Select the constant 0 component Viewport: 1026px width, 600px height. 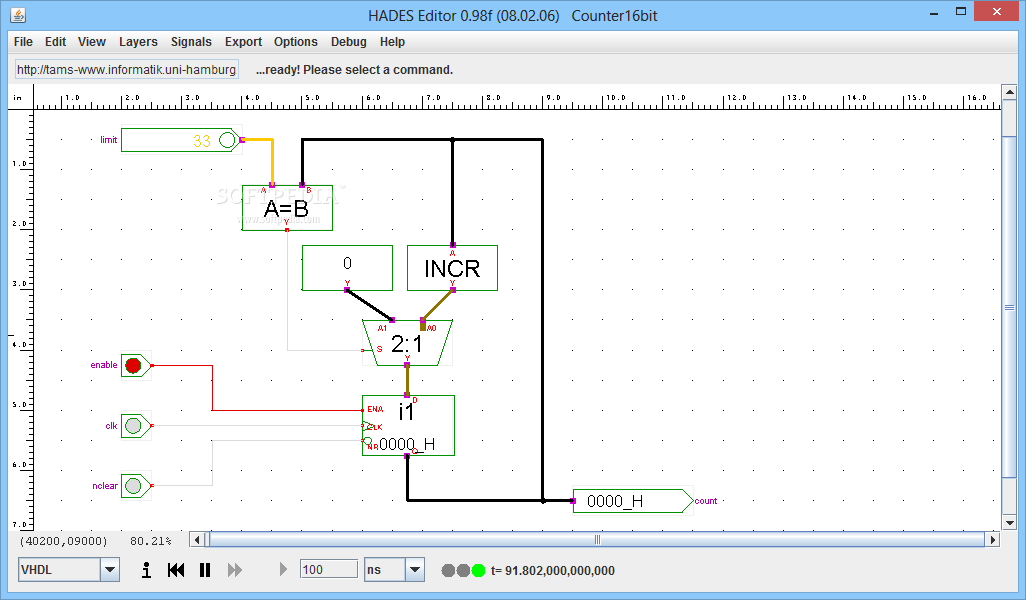[x=347, y=268]
